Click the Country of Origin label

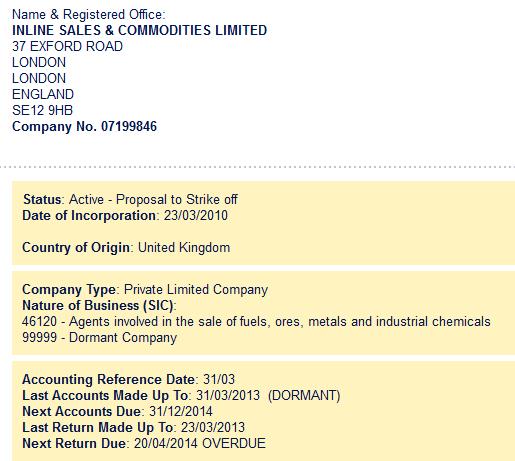pyautogui.click(x=76, y=248)
